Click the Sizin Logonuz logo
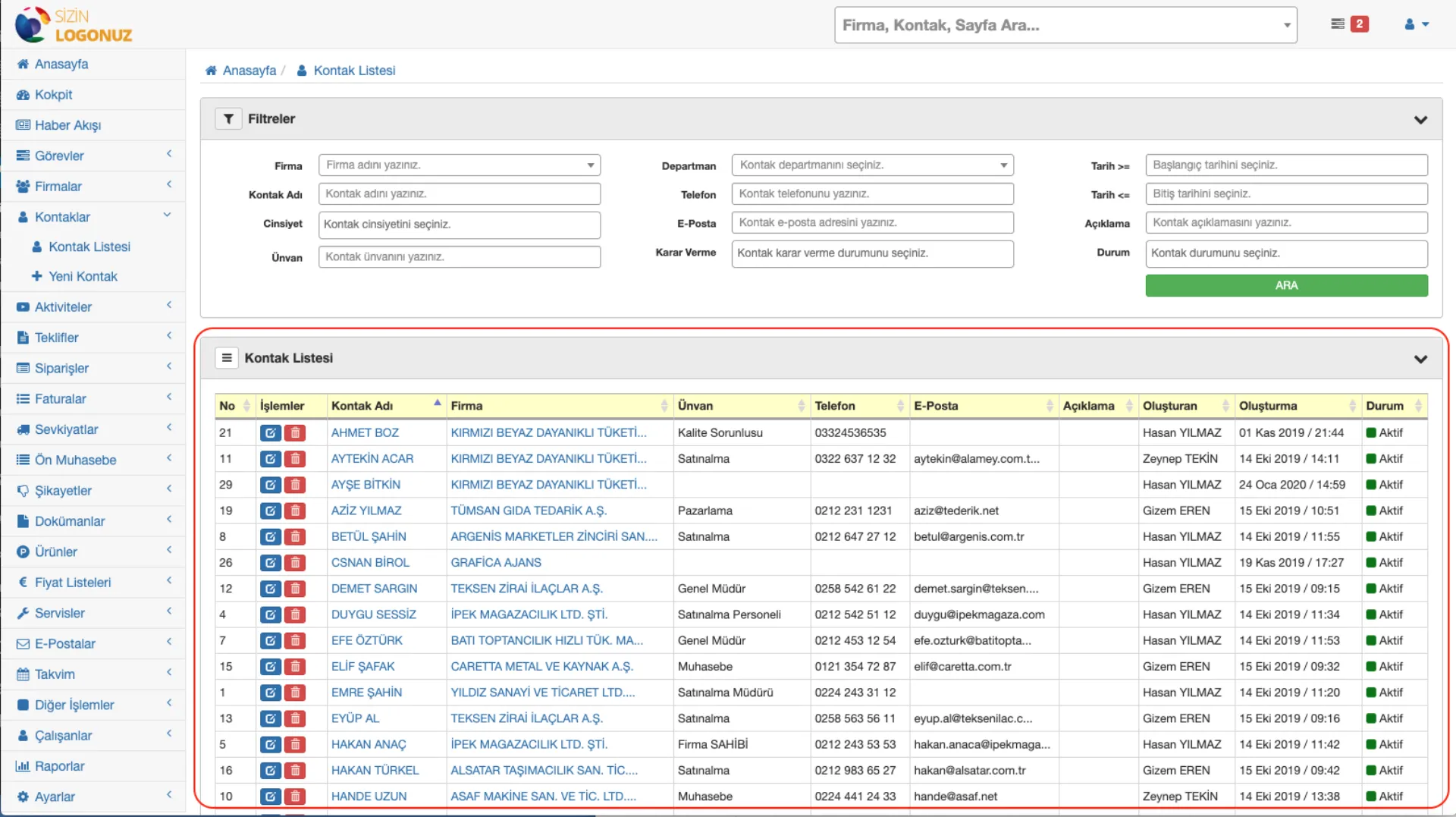The image size is (1456, 817). (74, 25)
